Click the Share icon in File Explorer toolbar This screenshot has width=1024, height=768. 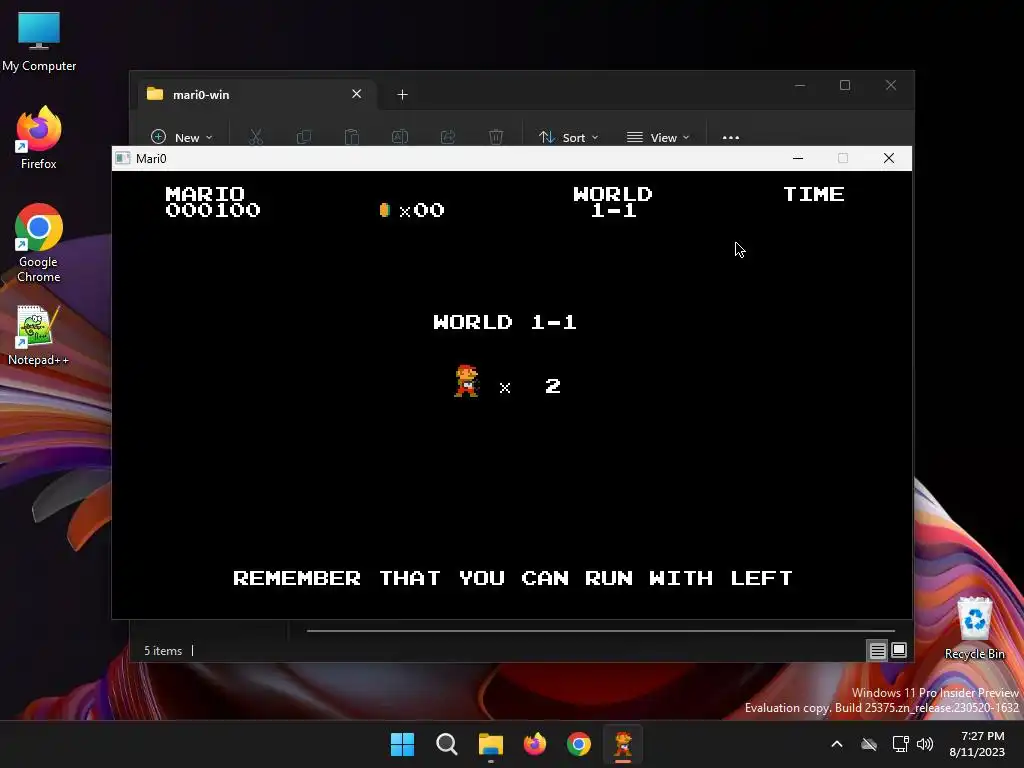pos(448,137)
